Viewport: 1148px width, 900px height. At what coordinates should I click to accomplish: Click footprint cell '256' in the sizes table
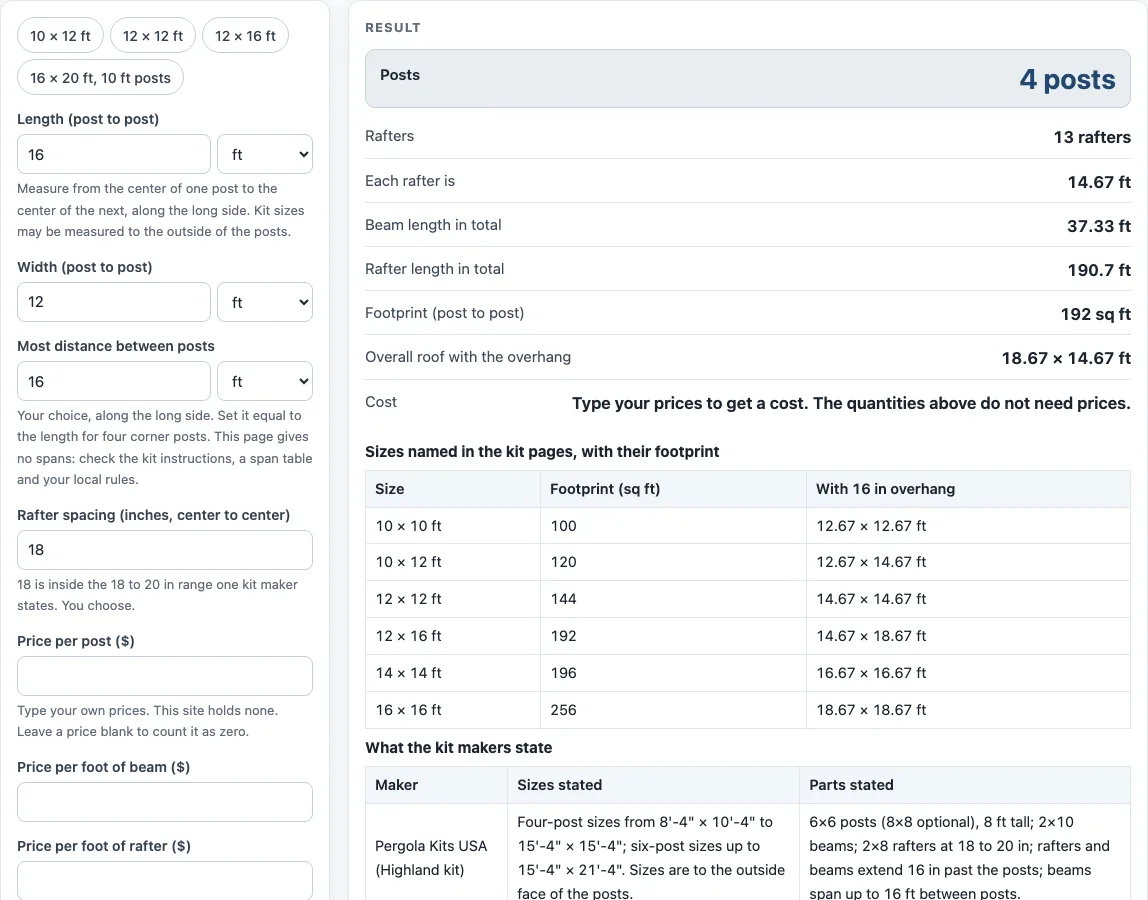click(x=674, y=710)
